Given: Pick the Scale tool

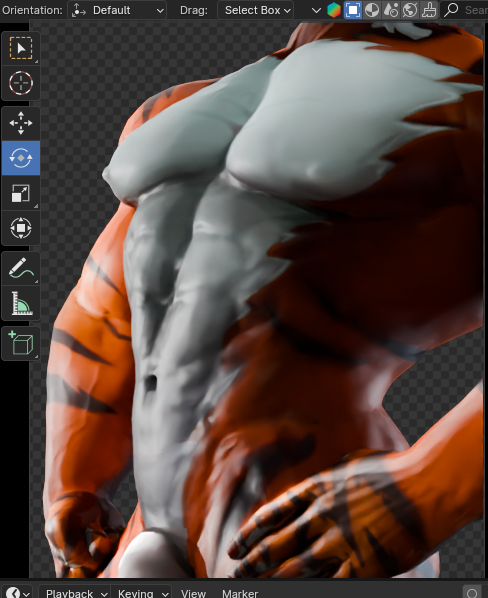Looking at the screenshot, I should pos(21,193).
